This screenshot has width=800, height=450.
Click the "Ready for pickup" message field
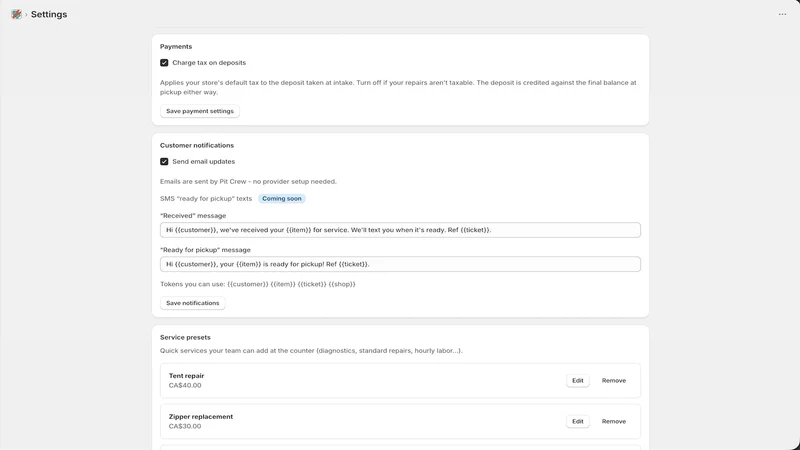click(x=400, y=264)
